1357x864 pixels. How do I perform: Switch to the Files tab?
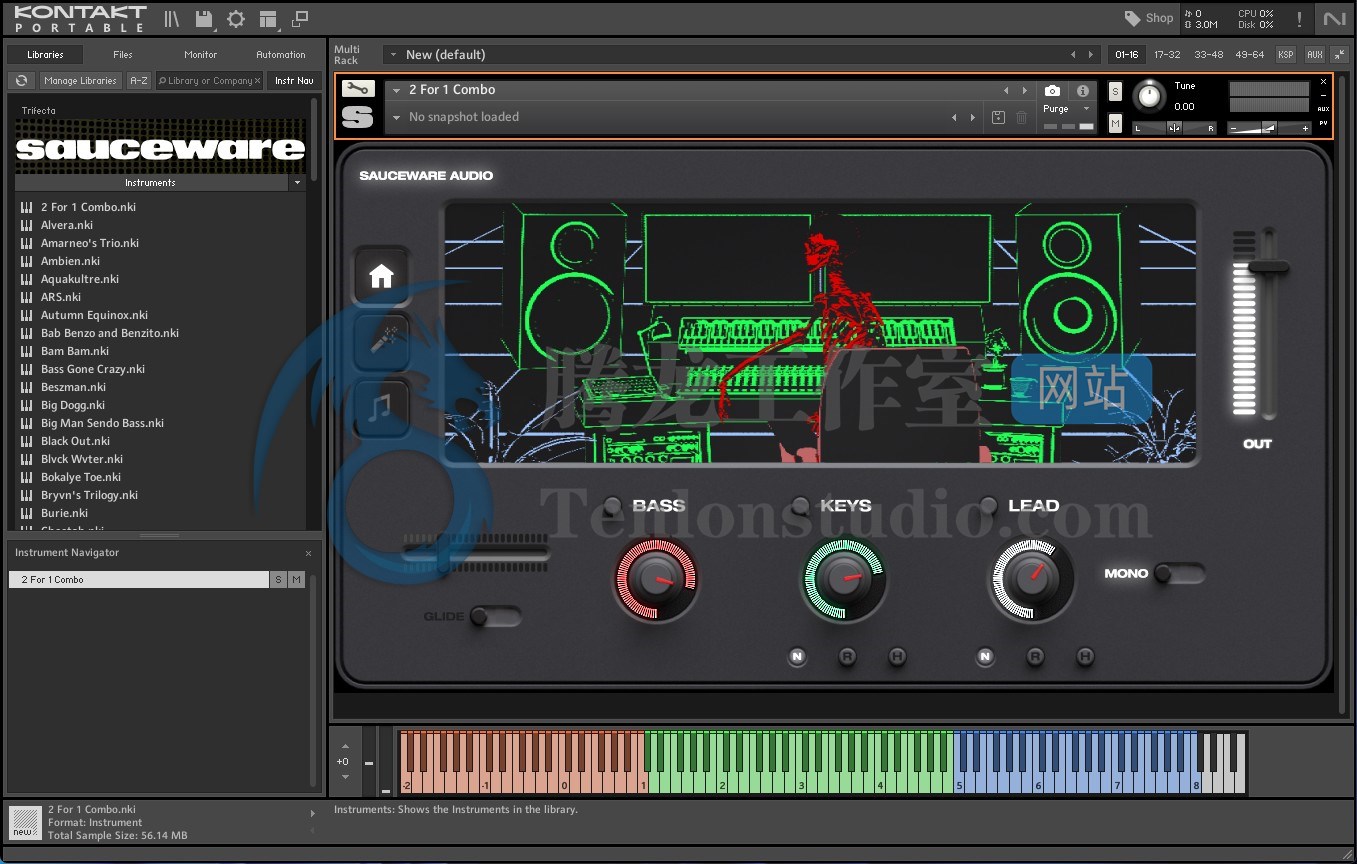coord(123,55)
